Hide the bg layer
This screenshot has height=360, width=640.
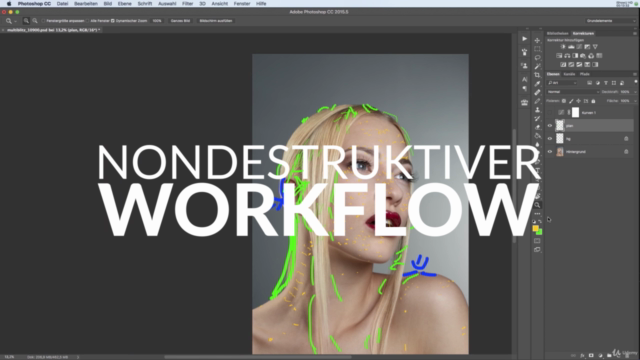pos(550,139)
